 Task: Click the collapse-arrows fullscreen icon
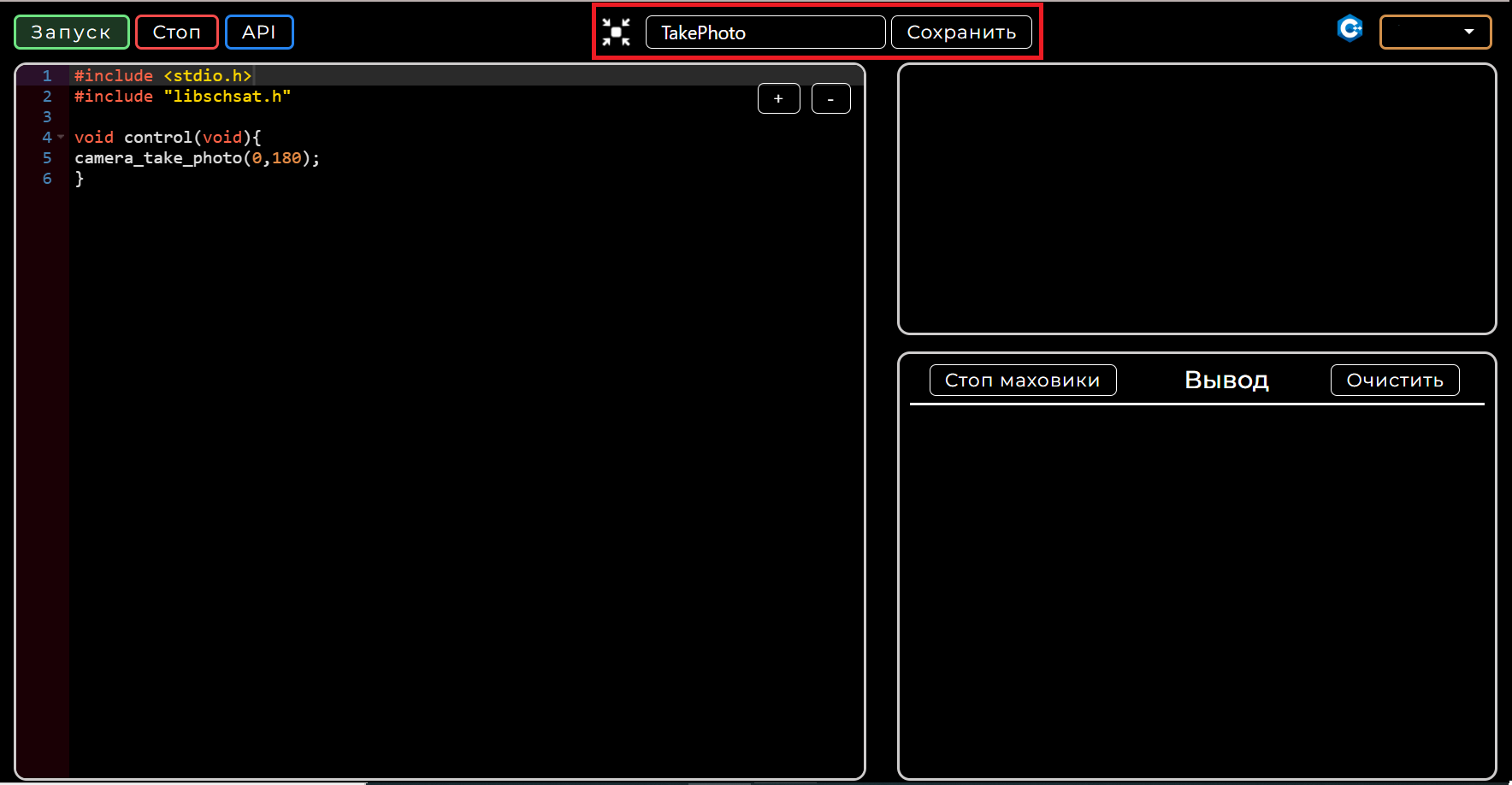[616, 31]
